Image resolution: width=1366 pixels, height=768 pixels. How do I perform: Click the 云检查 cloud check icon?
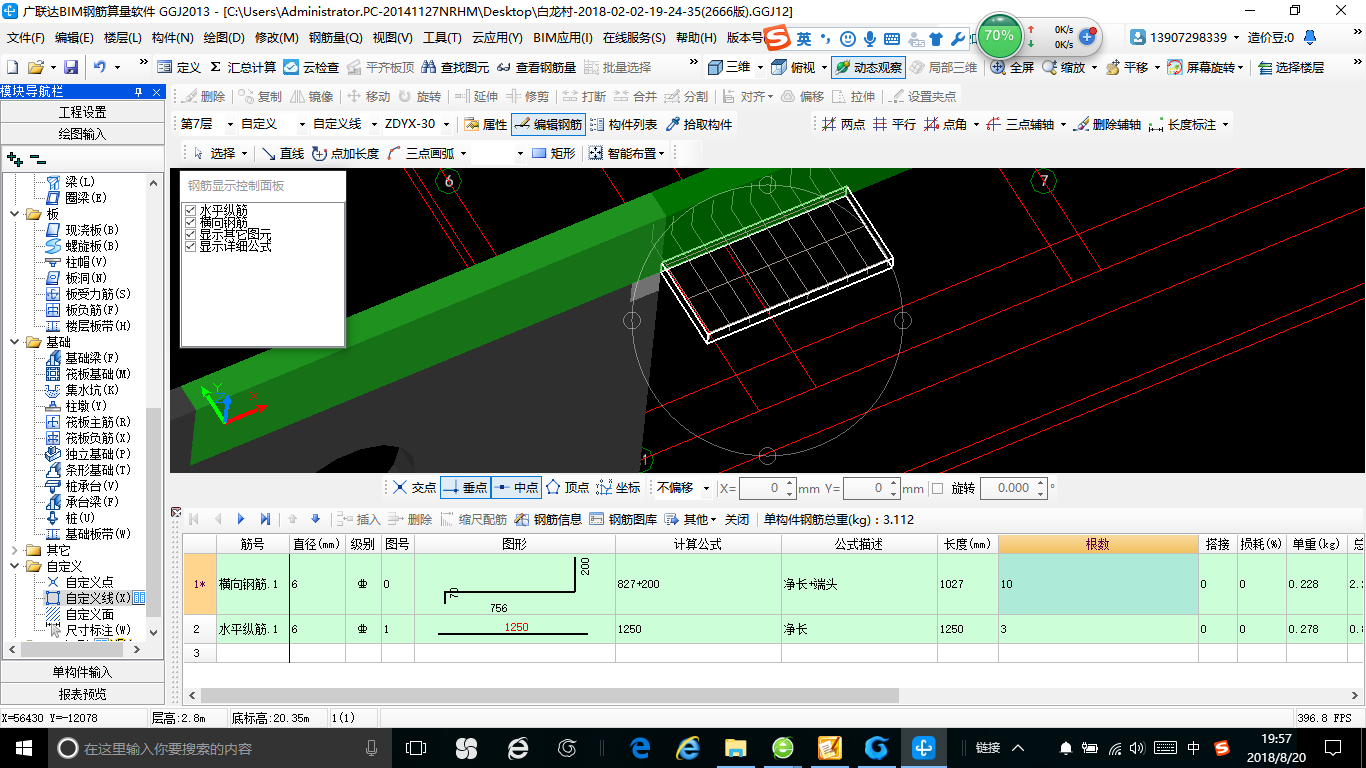[x=291, y=67]
